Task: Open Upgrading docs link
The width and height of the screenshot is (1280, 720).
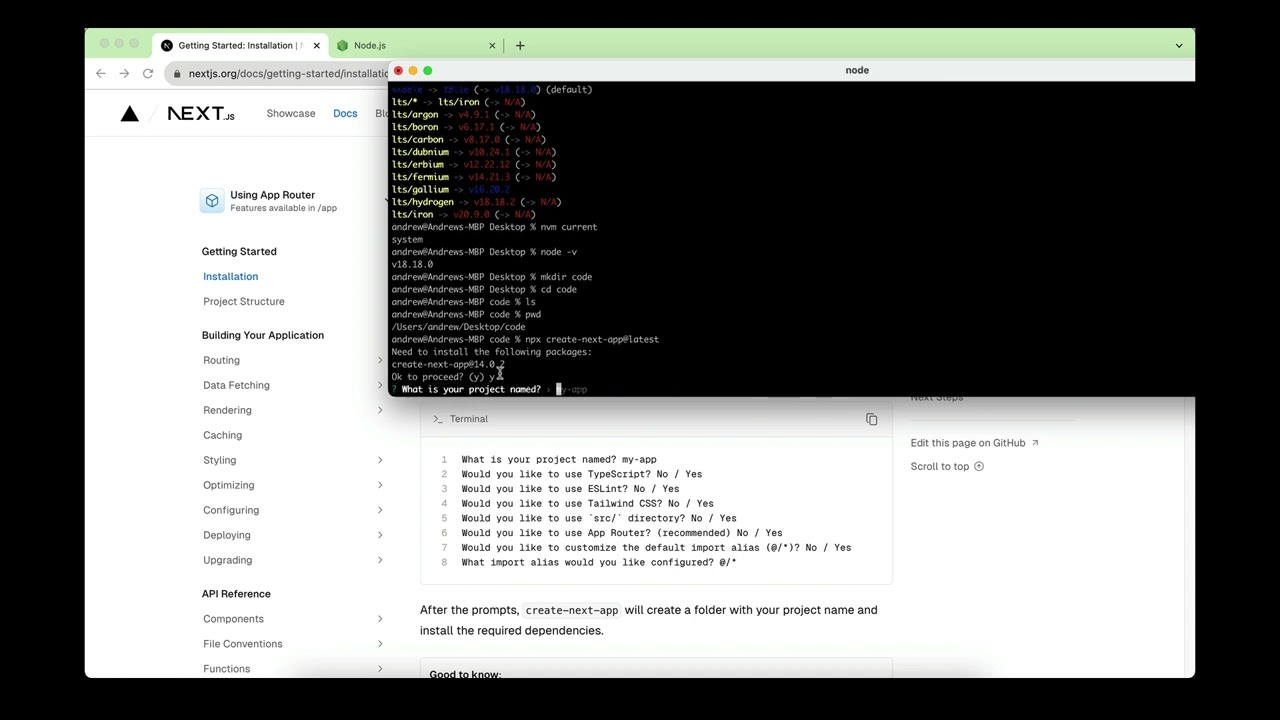Action: click(x=228, y=560)
